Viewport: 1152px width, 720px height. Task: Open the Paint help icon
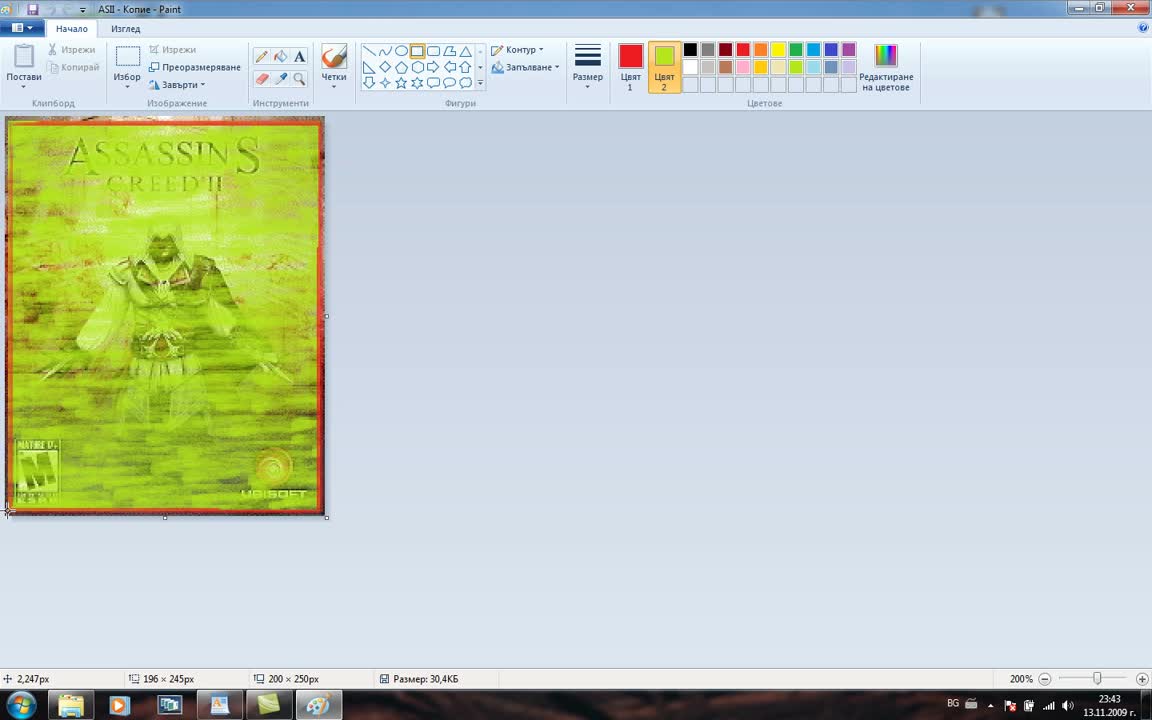(x=1143, y=28)
